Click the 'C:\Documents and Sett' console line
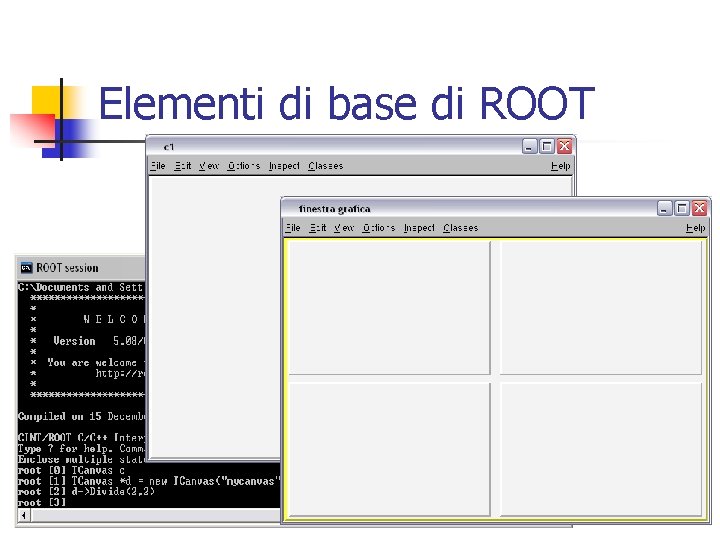This screenshot has width=720, height=540. pyautogui.click(x=80, y=287)
